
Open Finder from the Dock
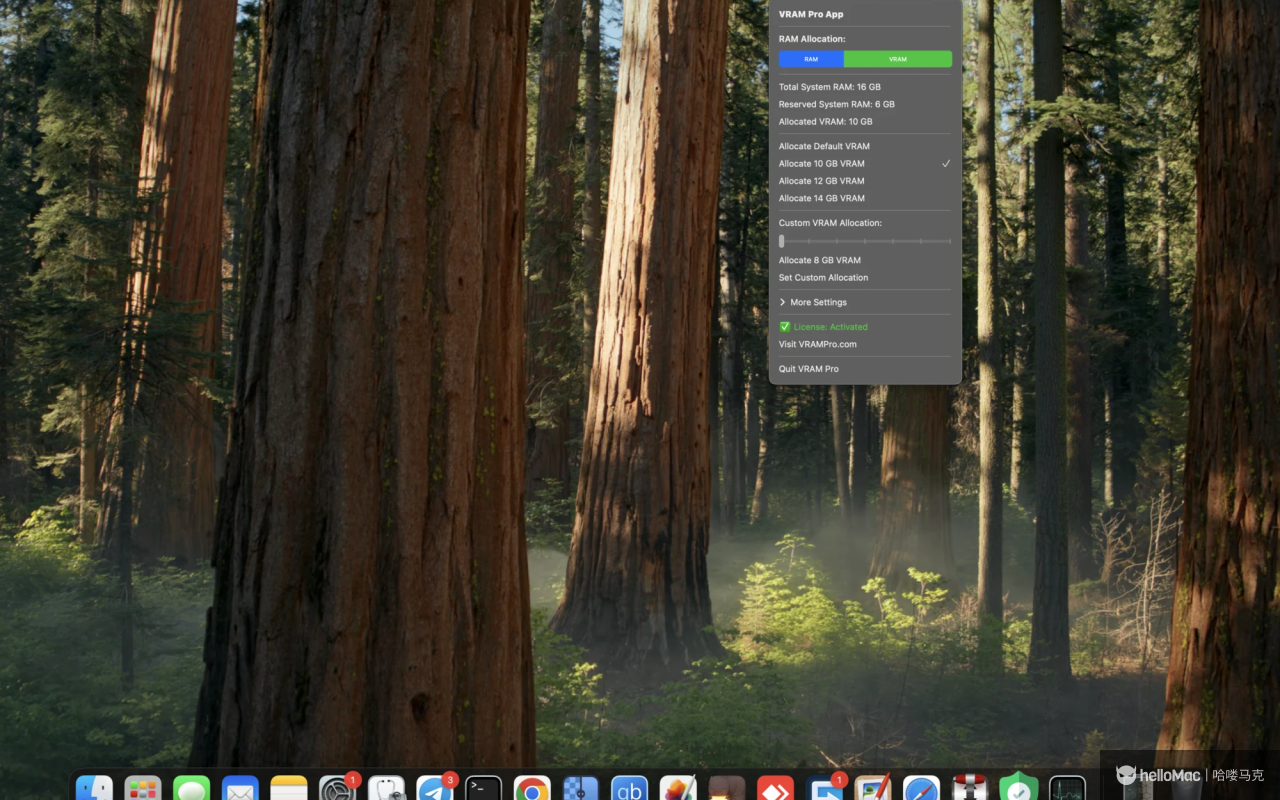[x=94, y=790]
